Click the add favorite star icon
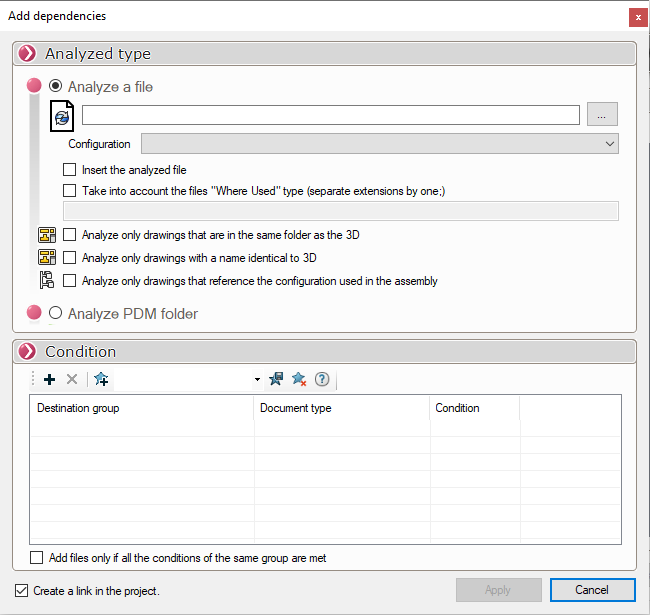The image size is (650, 615). pos(101,380)
